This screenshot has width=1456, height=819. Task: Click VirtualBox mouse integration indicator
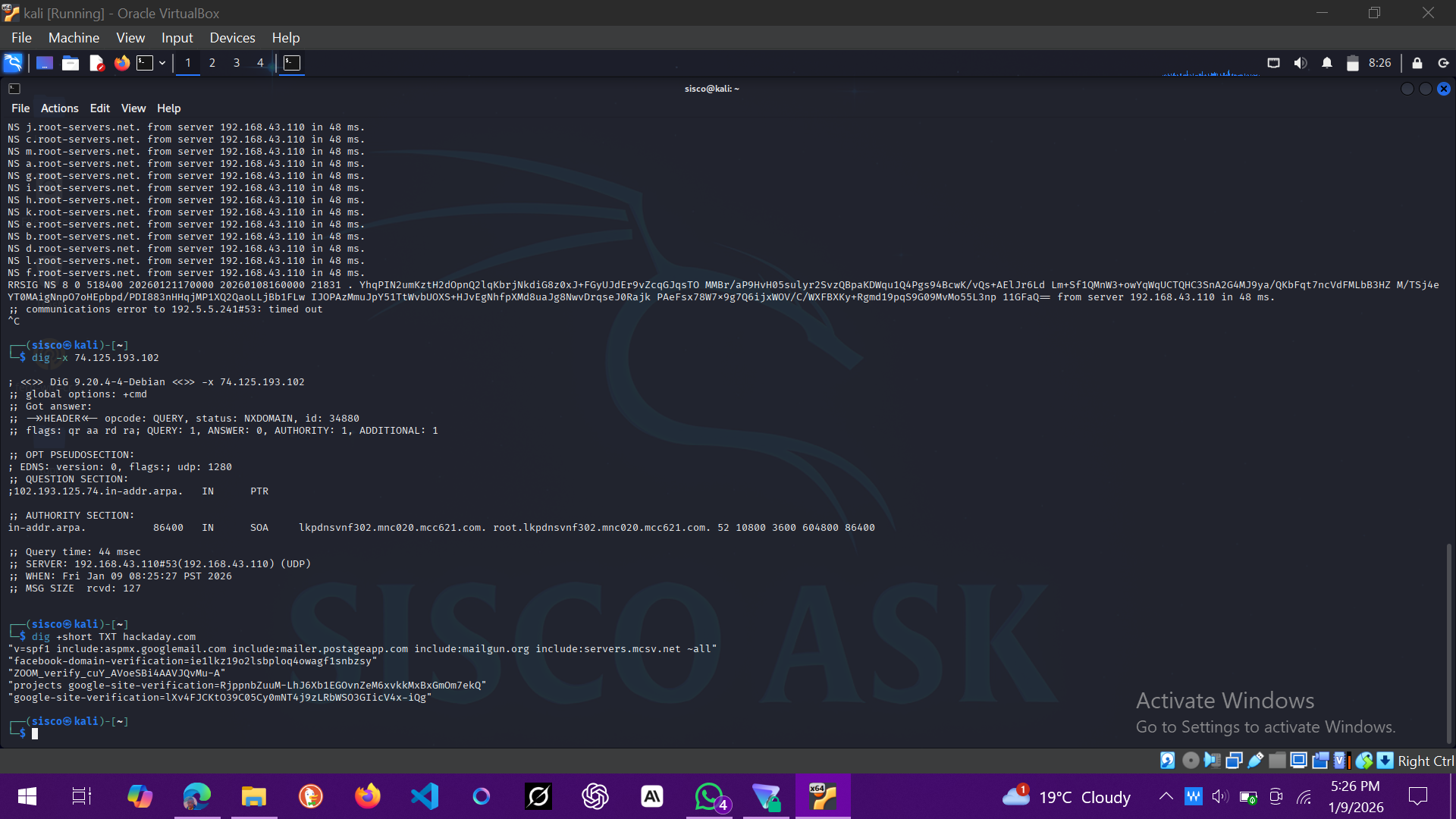click(x=1364, y=761)
